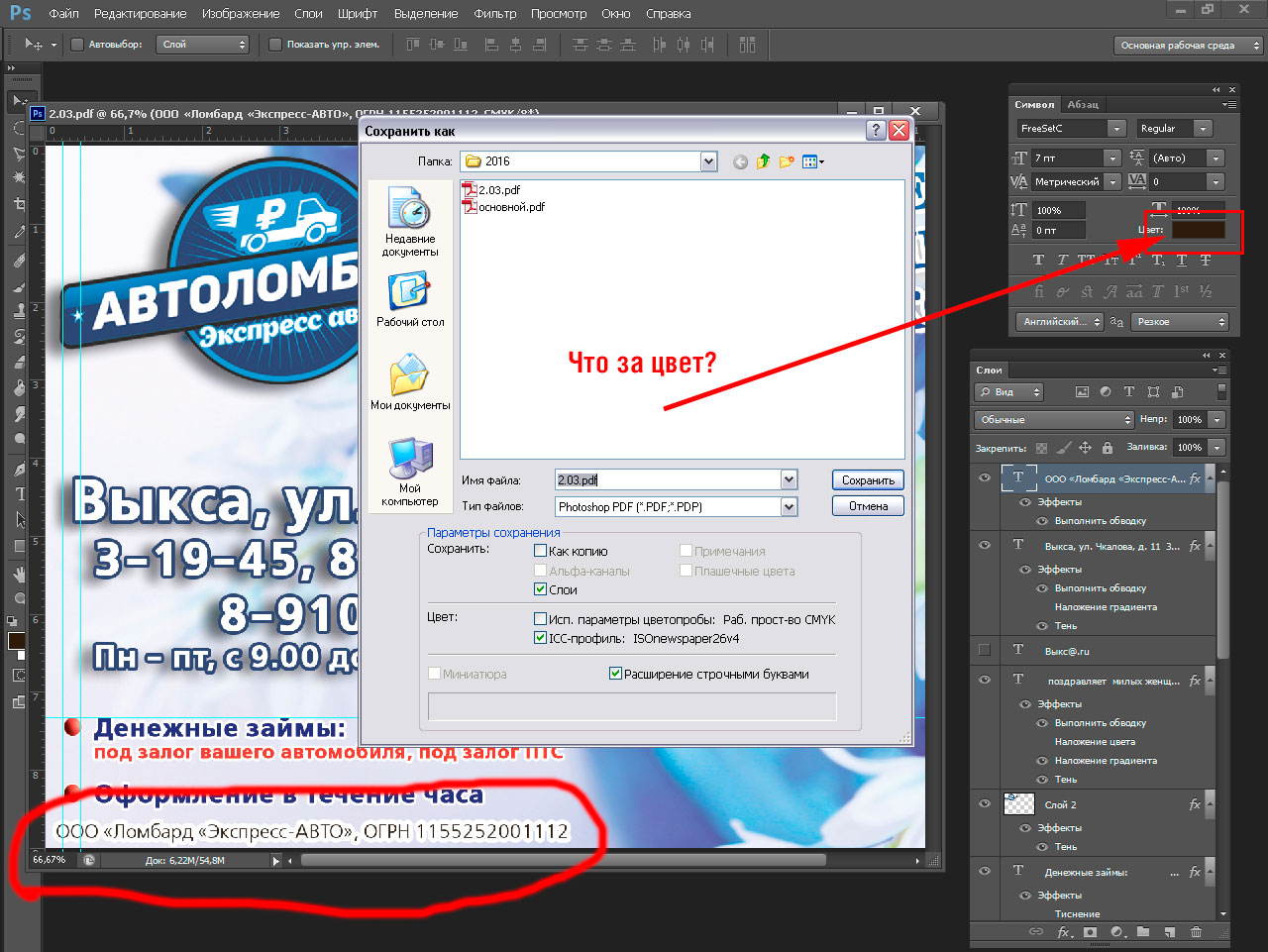Open the 'Фильтр' menu
This screenshot has height=952, width=1268.
coord(495,14)
